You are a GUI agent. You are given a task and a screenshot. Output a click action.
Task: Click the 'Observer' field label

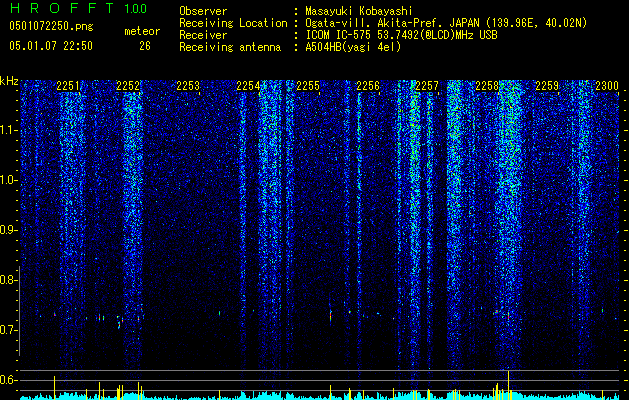pyautogui.click(x=203, y=11)
